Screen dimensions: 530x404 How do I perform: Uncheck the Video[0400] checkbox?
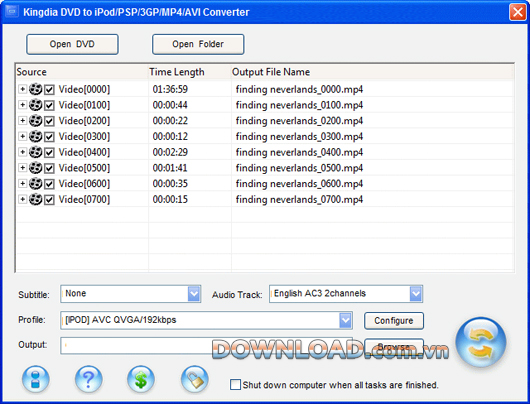click(49, 152)
